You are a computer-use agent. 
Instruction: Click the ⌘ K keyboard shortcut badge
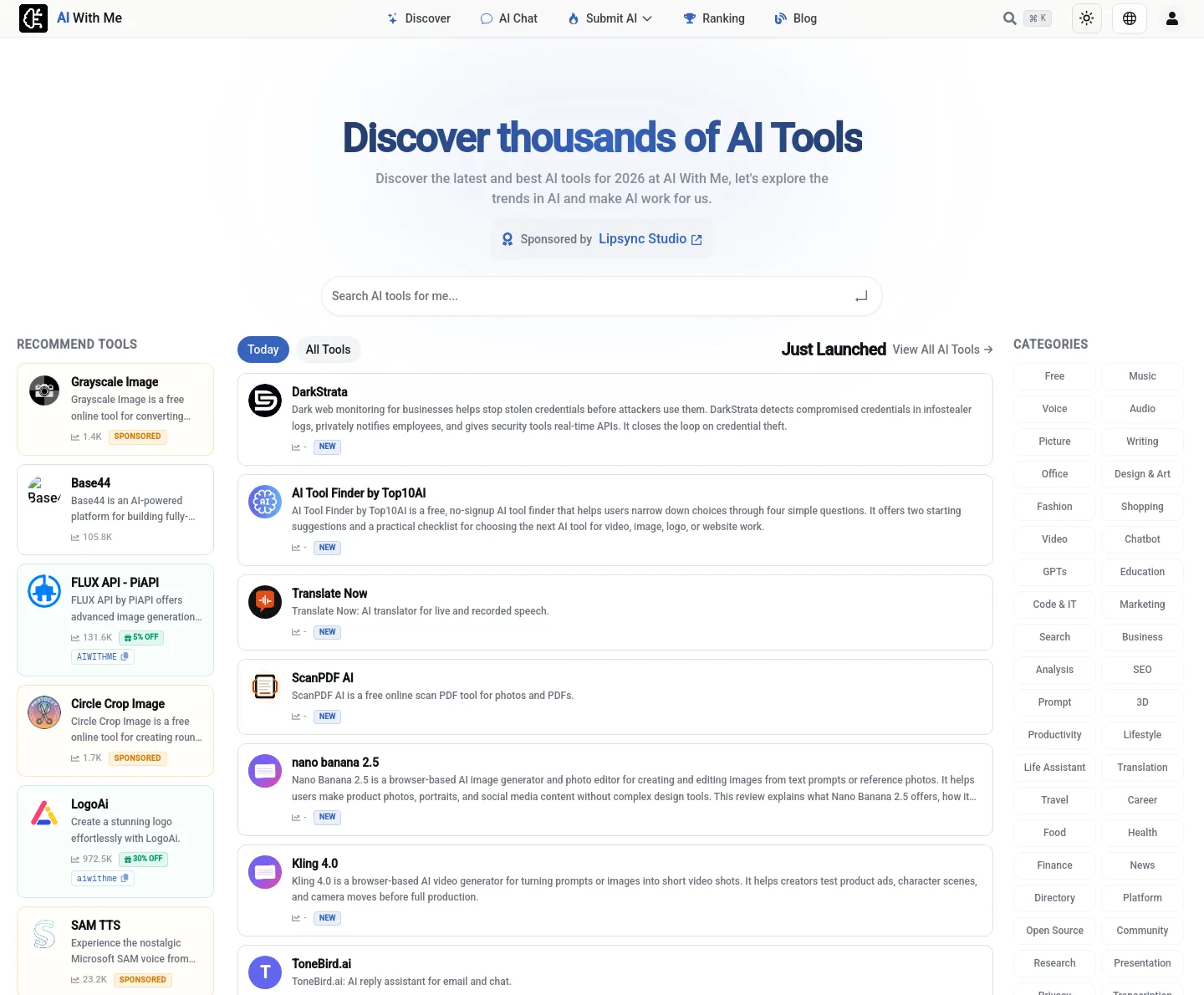pos(1038,18)
